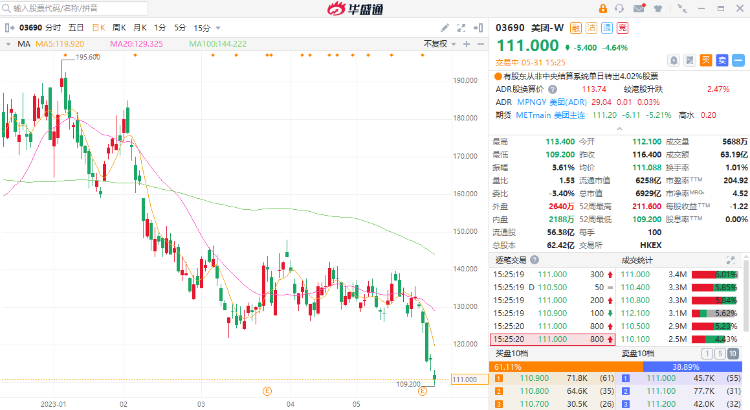Expand the MA indicator dropdown arrow
This screenshot has width=750, height=410.
tap(8, 44)
